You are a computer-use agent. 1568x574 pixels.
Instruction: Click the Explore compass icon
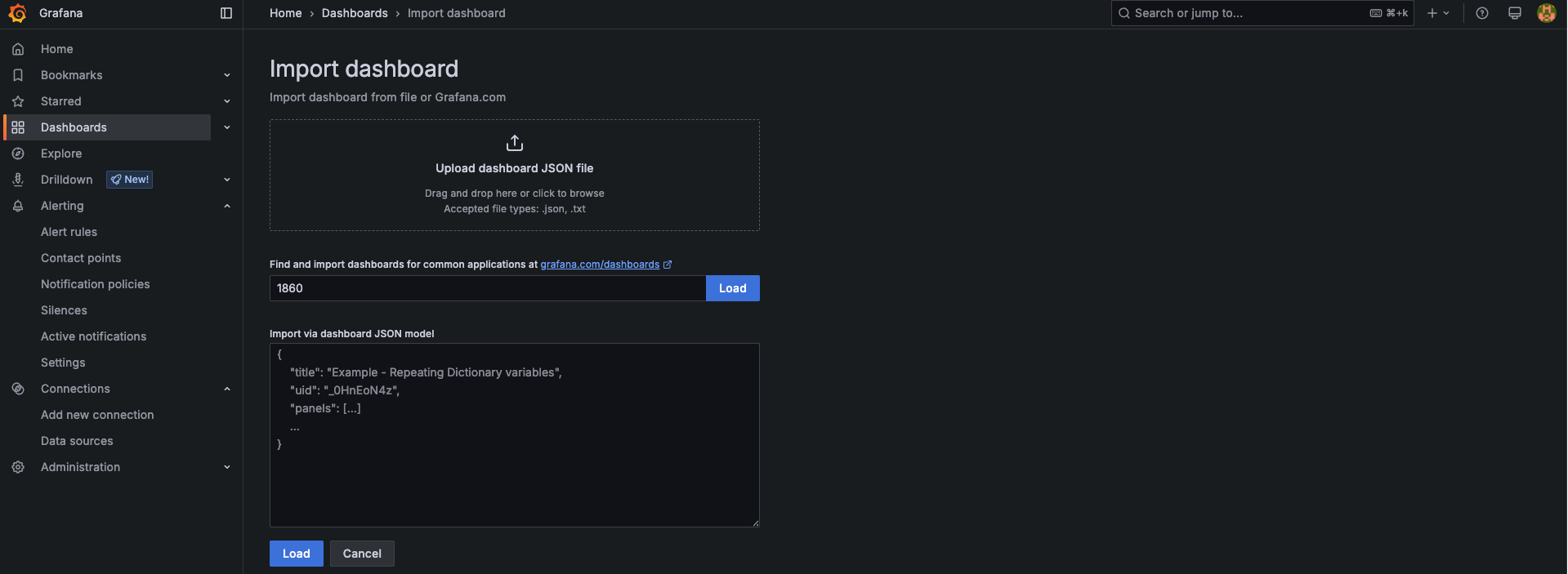point(18,154)
